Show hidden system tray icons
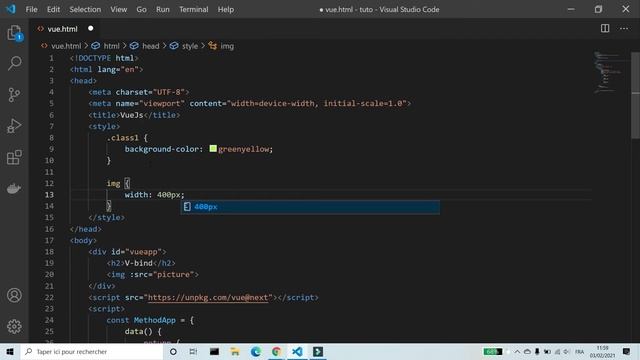The image size is (640, 360). click(x=517, y=351)
